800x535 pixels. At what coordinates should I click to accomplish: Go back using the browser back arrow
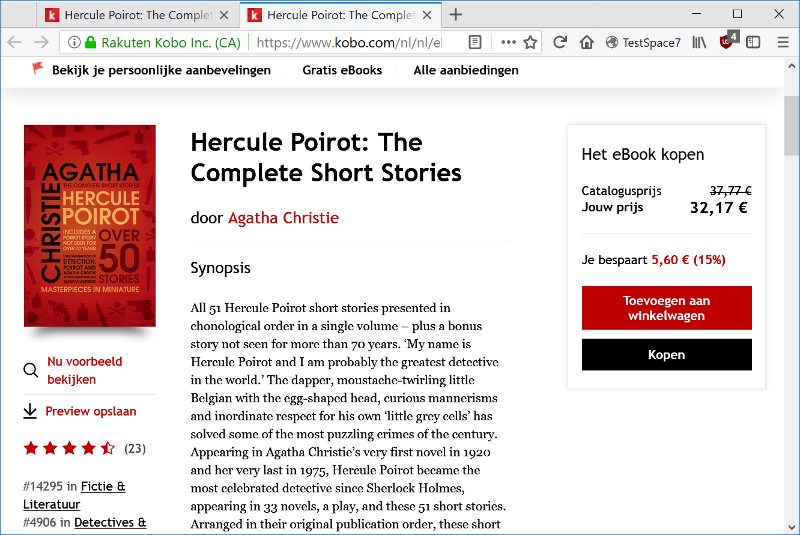[15, 42]
